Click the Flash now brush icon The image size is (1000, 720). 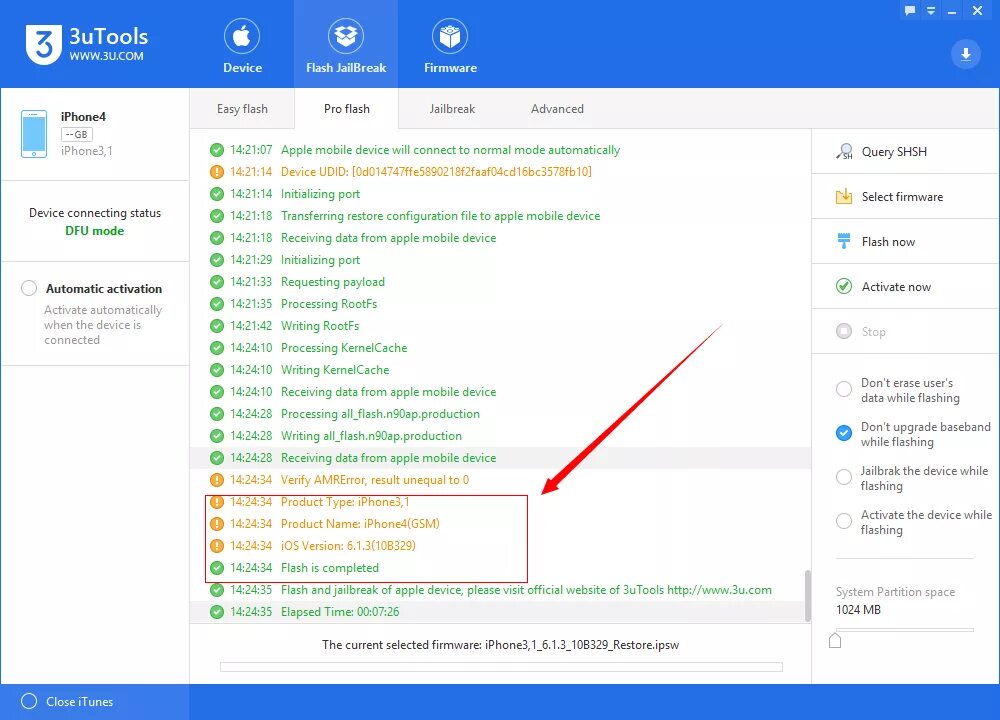click(844, 241)
